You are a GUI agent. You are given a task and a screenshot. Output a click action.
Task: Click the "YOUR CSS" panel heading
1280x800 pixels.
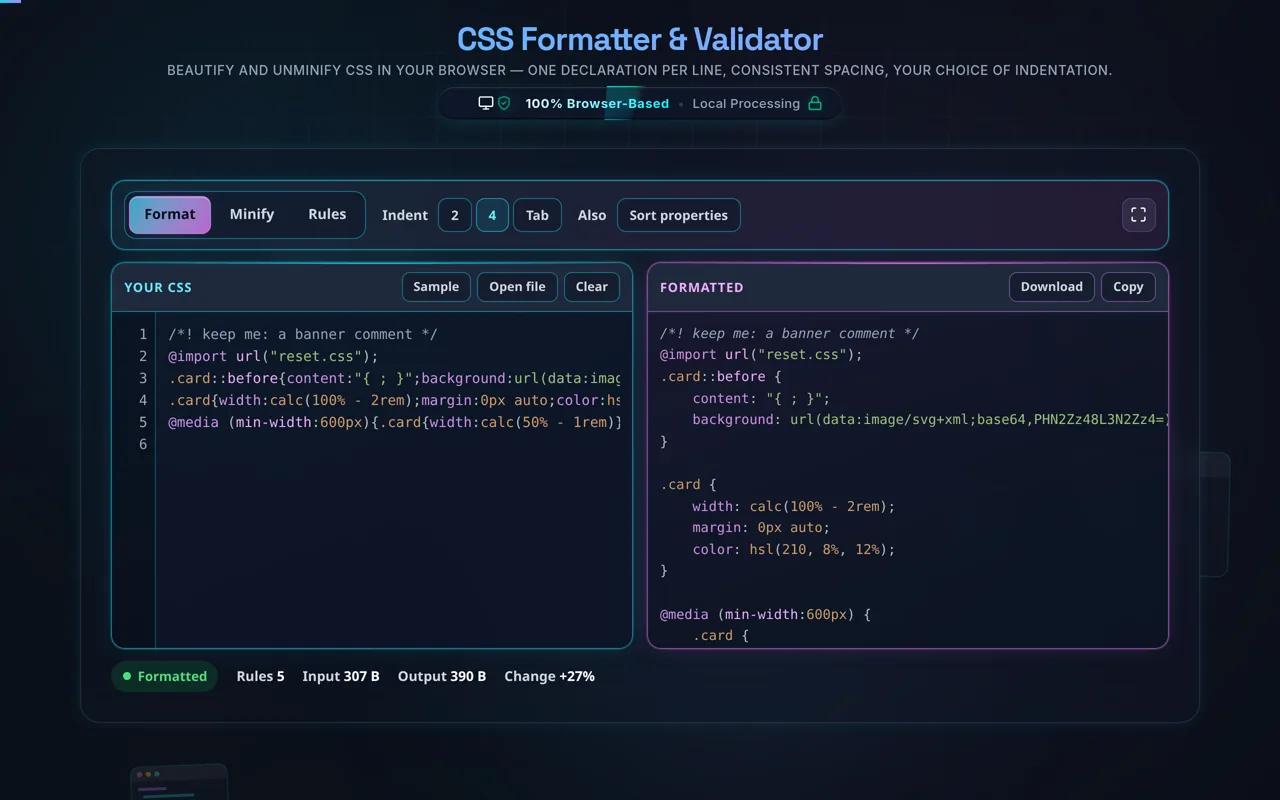click(158, 287)
